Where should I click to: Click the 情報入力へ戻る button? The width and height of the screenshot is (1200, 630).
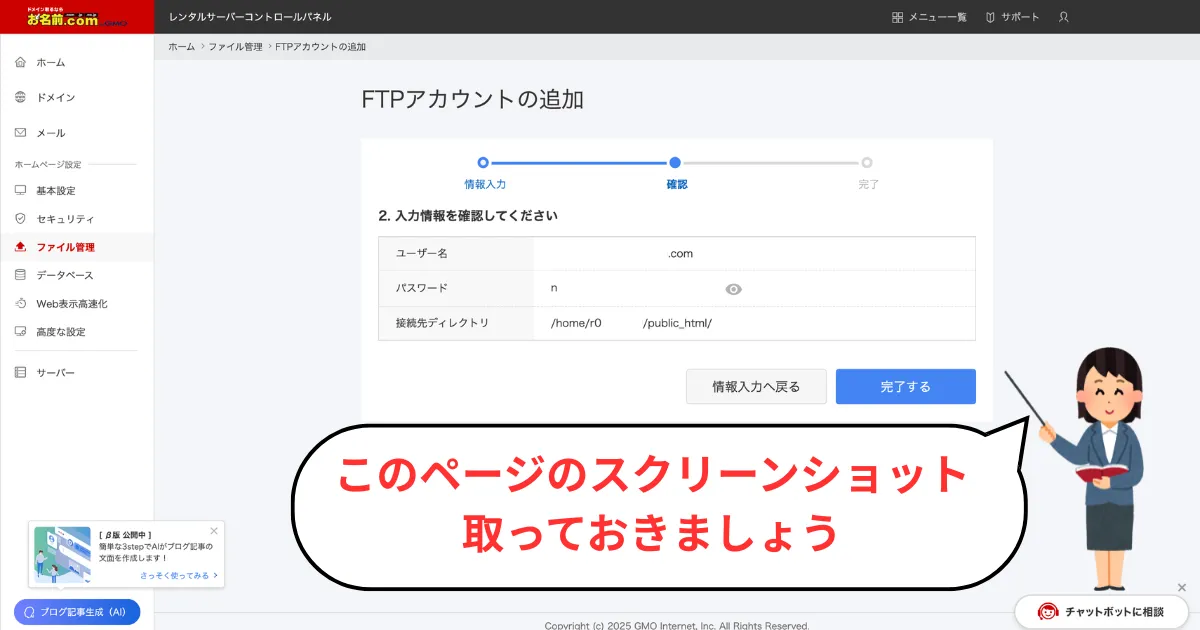click(756, 386)
